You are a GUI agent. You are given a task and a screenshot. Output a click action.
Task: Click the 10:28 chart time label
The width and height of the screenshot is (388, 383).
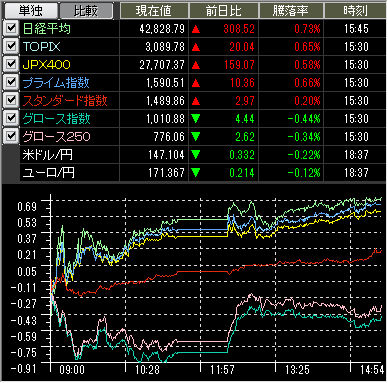147,370
